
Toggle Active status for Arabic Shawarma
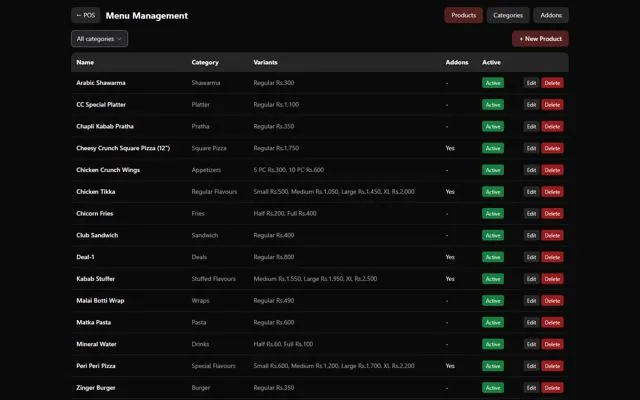[493, 83]
